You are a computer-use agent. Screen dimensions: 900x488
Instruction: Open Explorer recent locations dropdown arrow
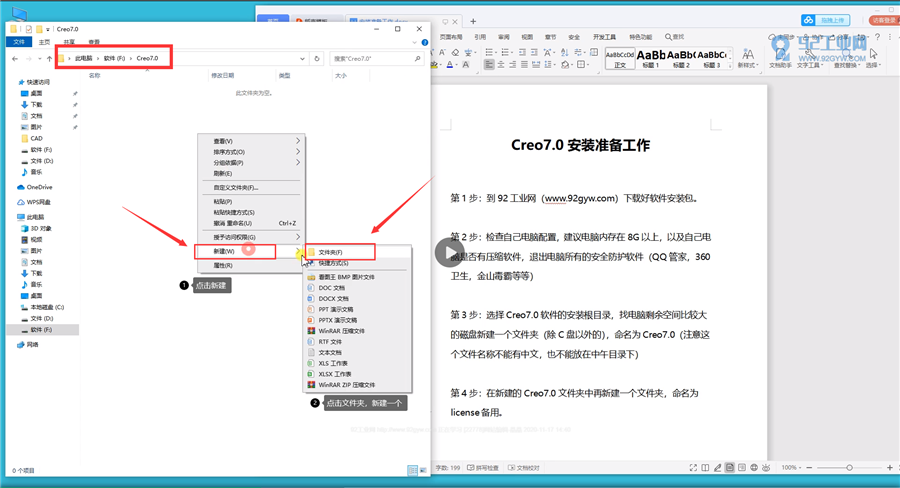(39, 59)
